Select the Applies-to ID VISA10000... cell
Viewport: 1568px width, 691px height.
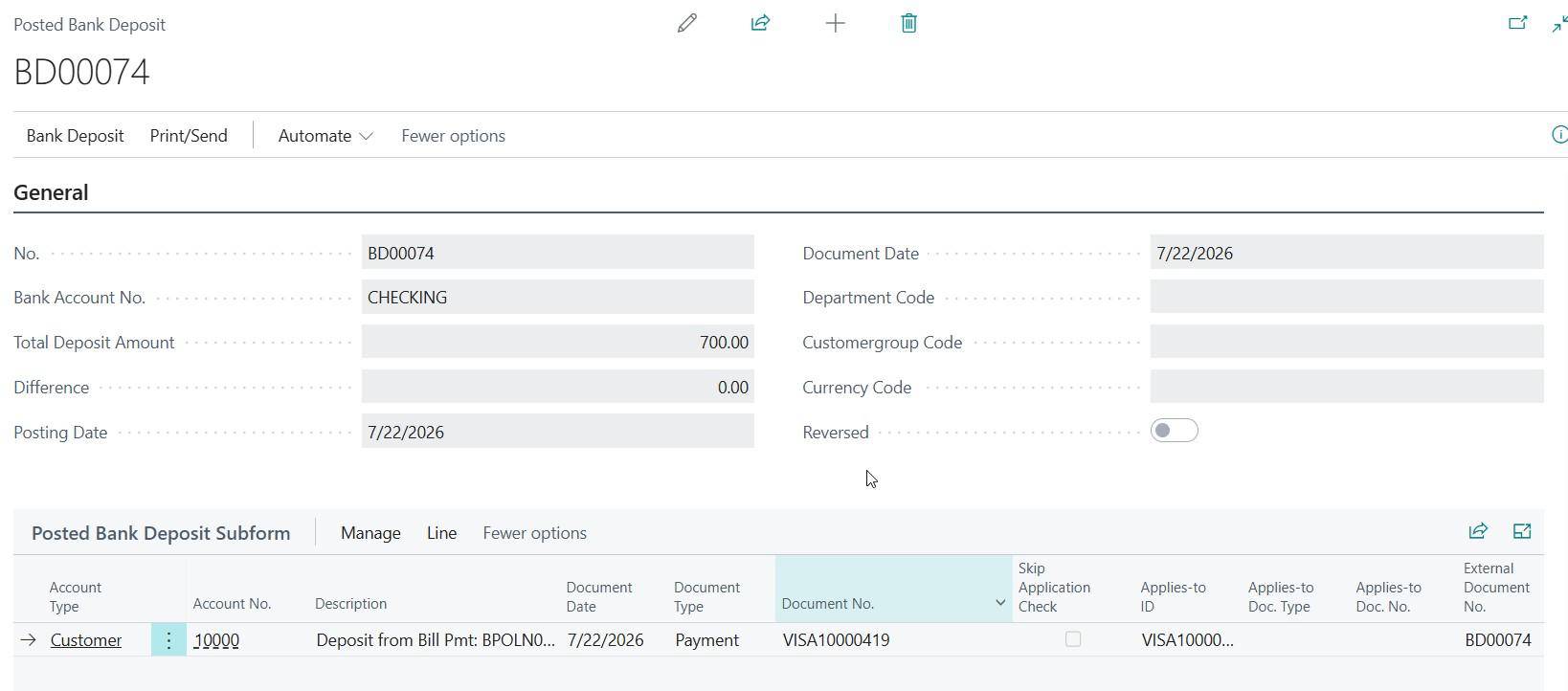point(1188,640)
